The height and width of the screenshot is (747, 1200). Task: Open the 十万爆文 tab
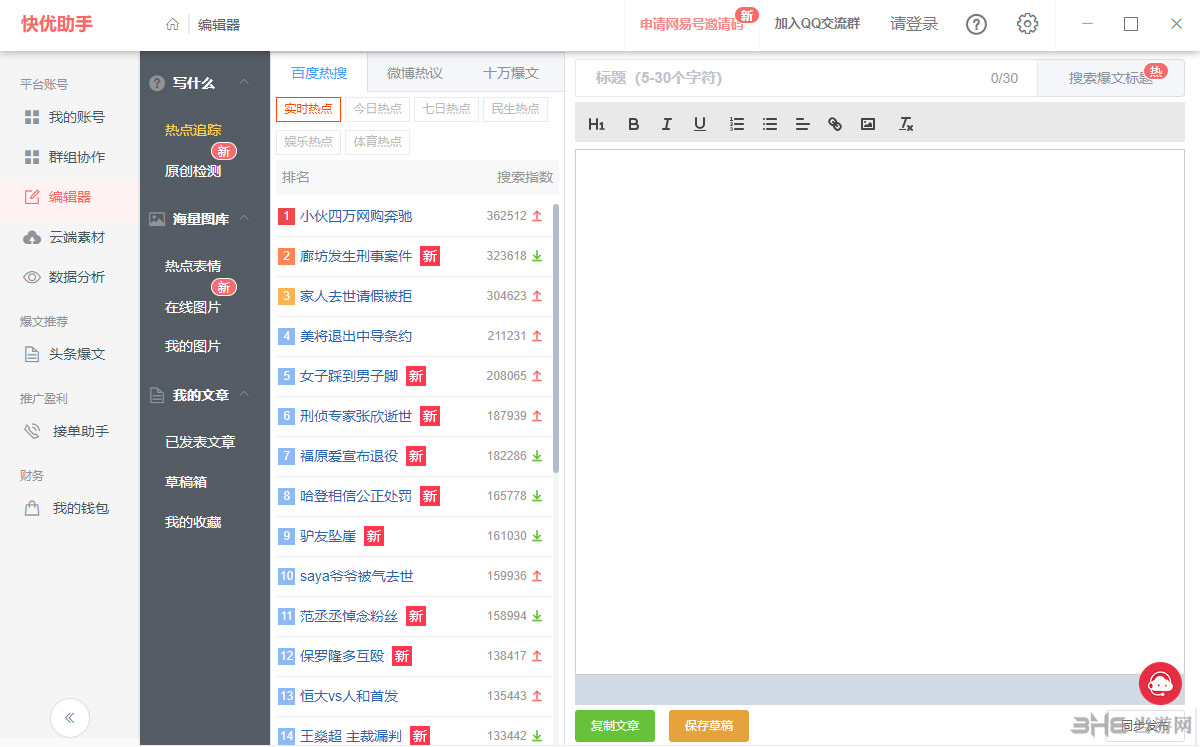tap(510, 72)
